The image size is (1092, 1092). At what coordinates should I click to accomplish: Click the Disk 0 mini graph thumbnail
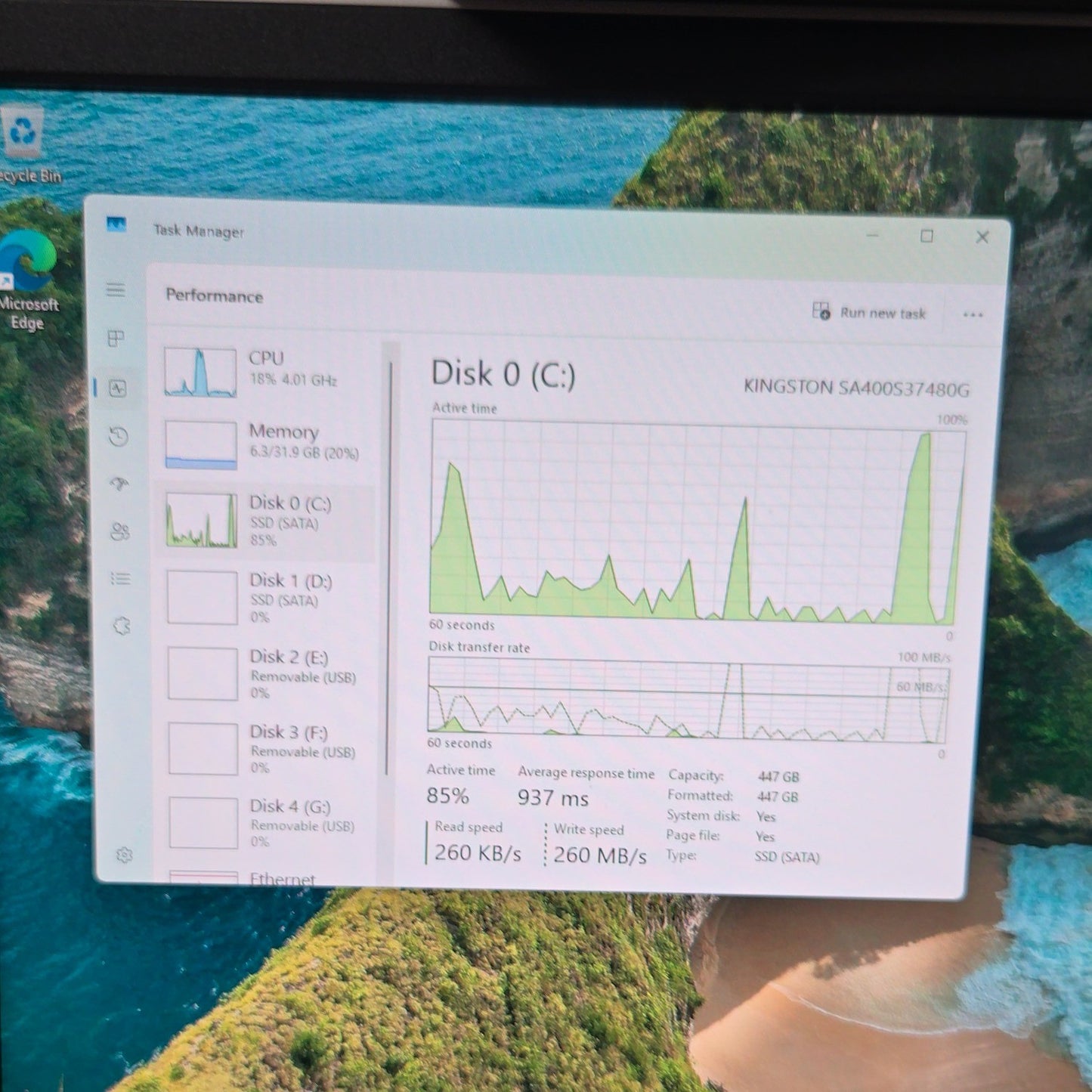[202, 521]
